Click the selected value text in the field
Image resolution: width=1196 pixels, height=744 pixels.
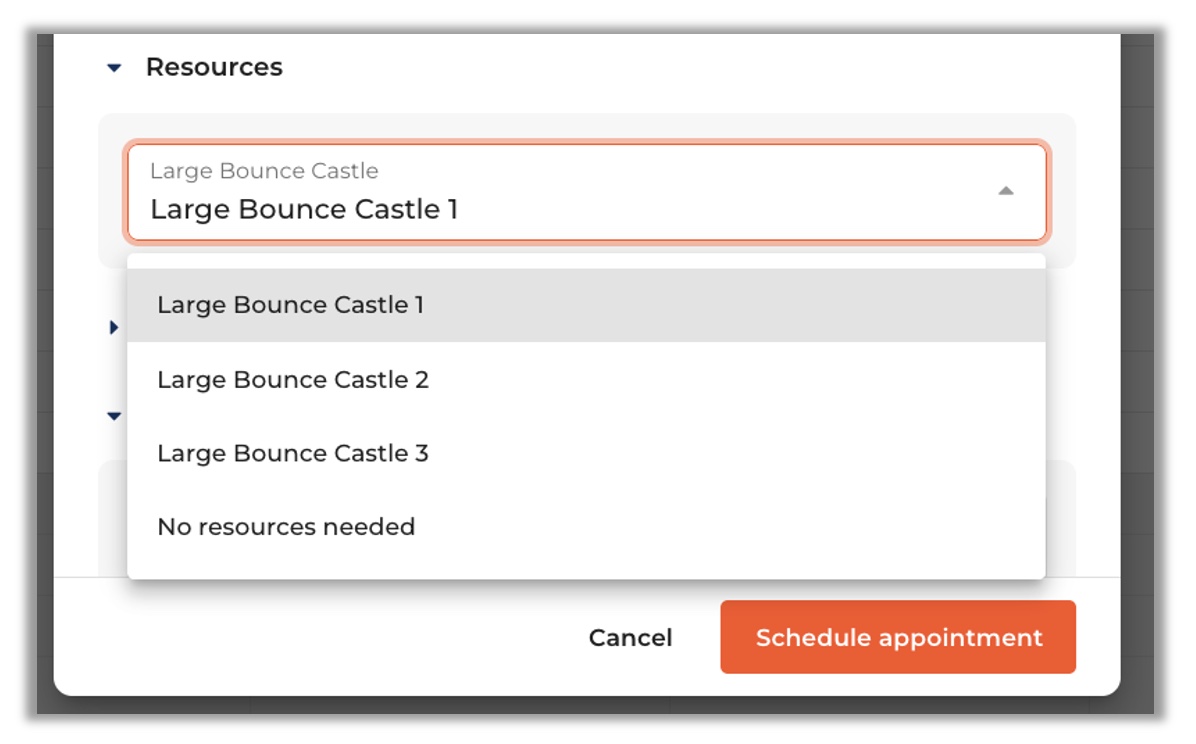pyautogui.click(x=304, y=210)
